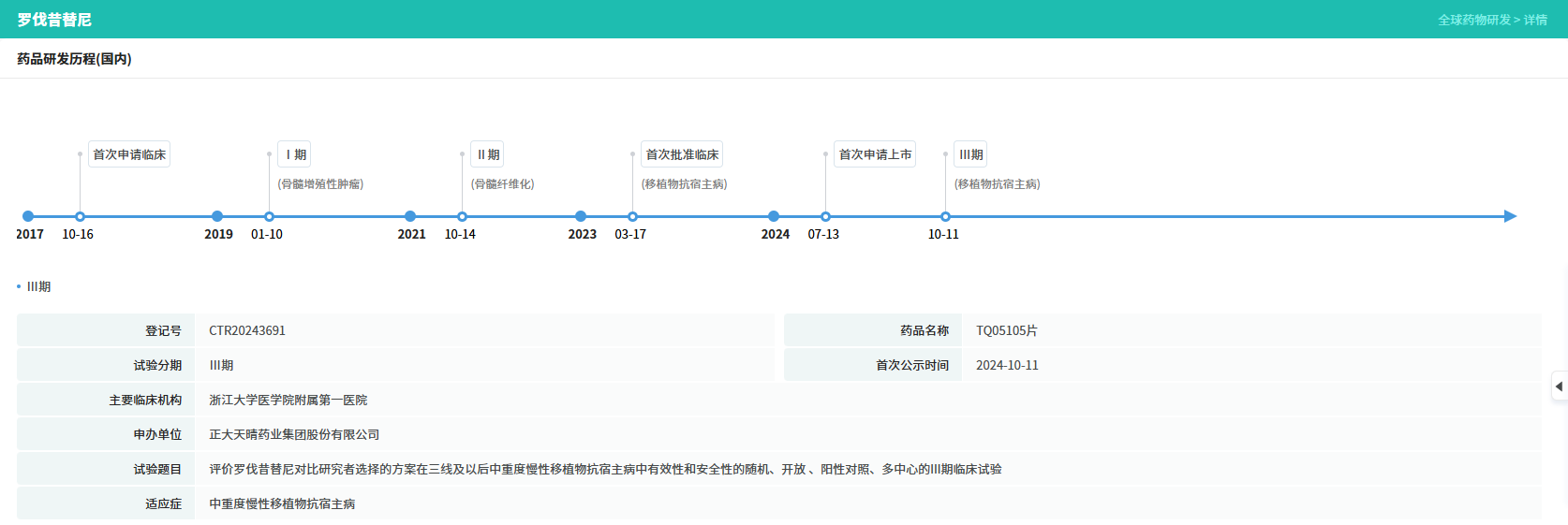Click the 全球药物研发 breadcrumb link

[1473, 20]
